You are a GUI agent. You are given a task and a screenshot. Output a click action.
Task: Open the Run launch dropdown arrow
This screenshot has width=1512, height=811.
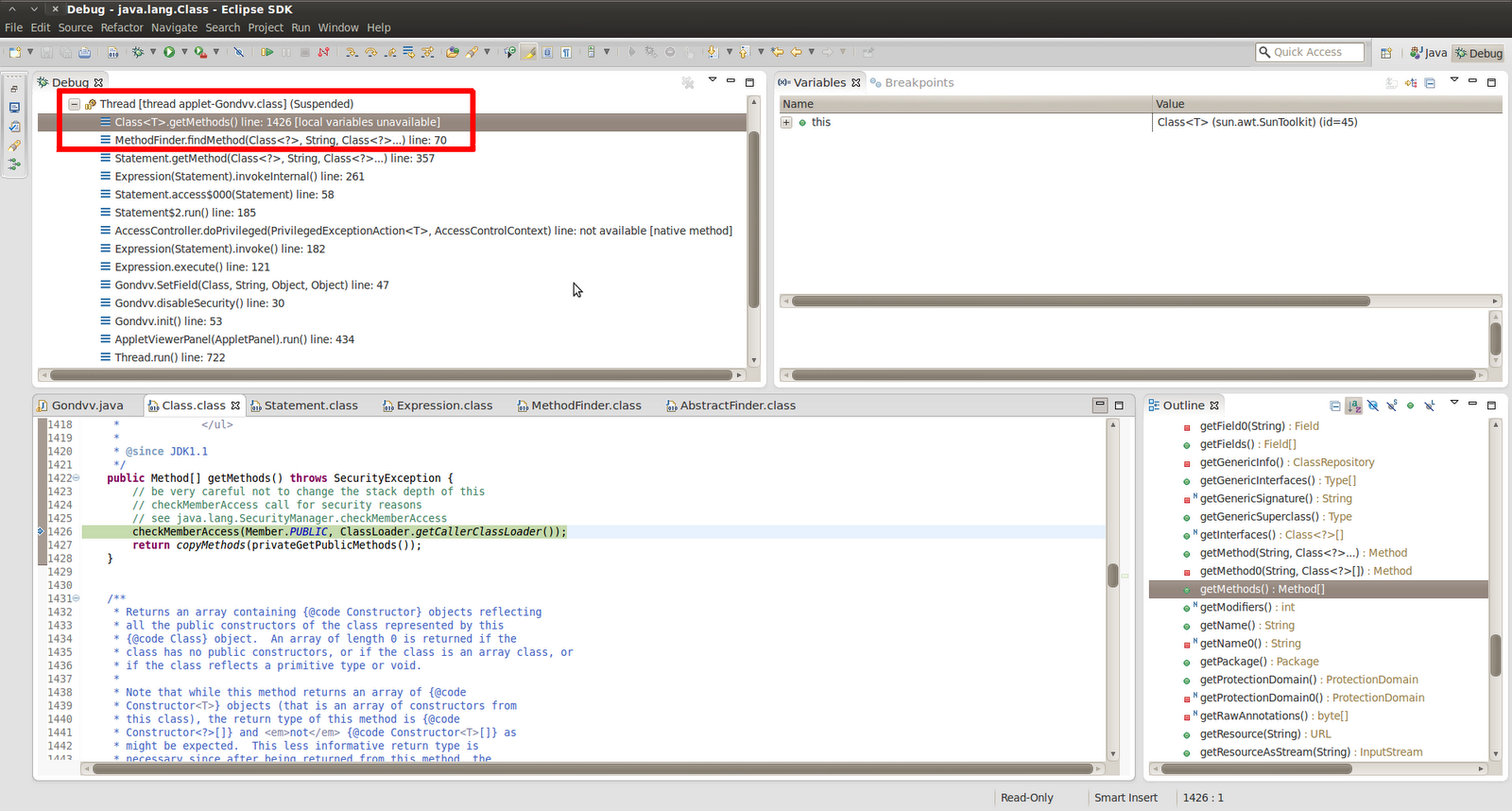tap(184, 52)
